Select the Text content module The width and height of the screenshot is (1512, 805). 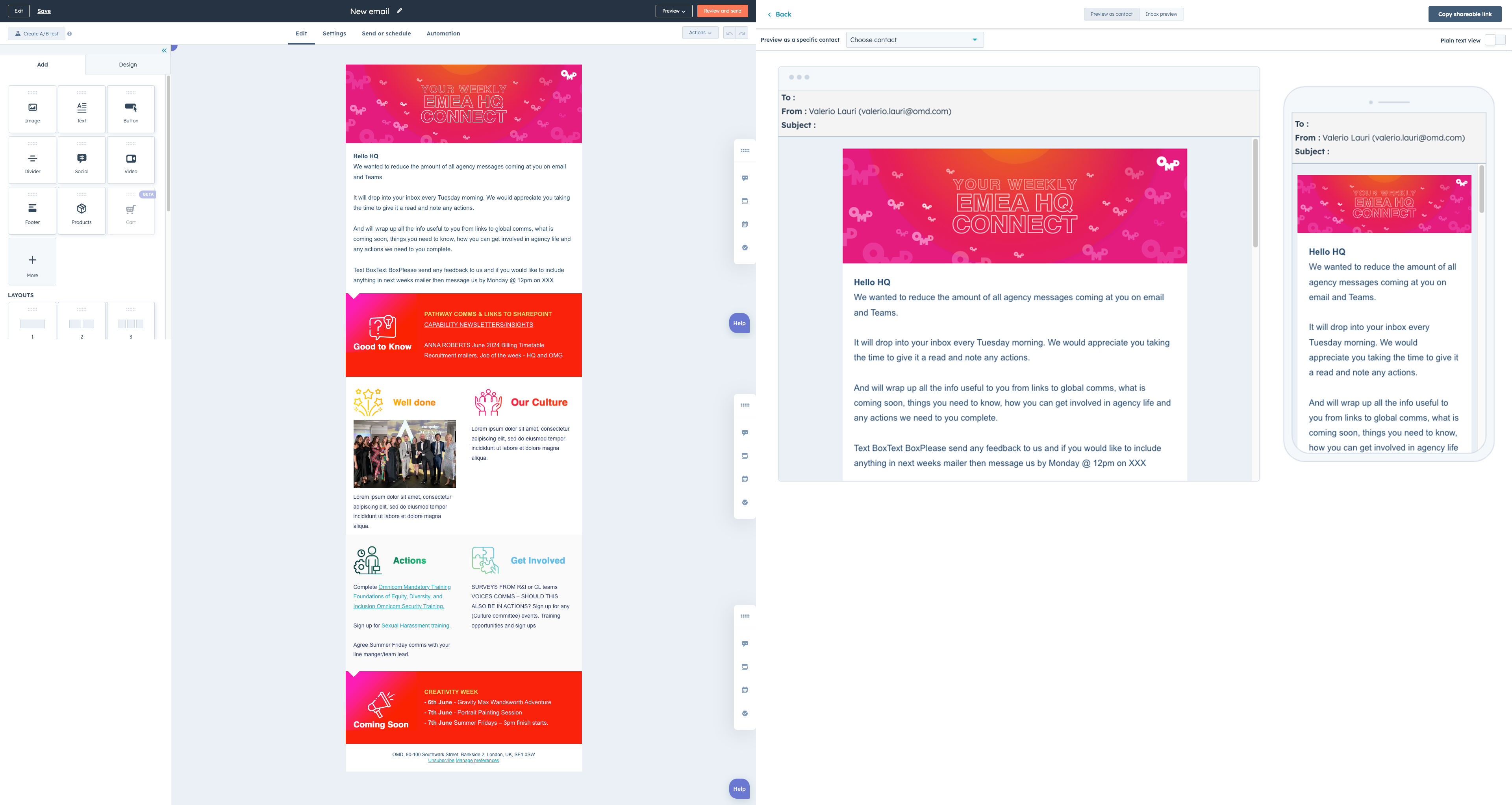(82, 110)
